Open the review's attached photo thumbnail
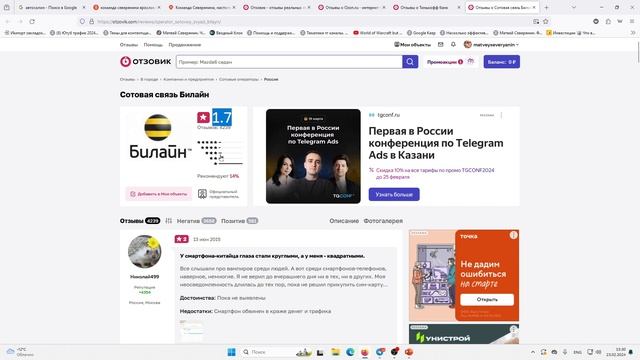640x360 pixels. (x=191, y=331)
